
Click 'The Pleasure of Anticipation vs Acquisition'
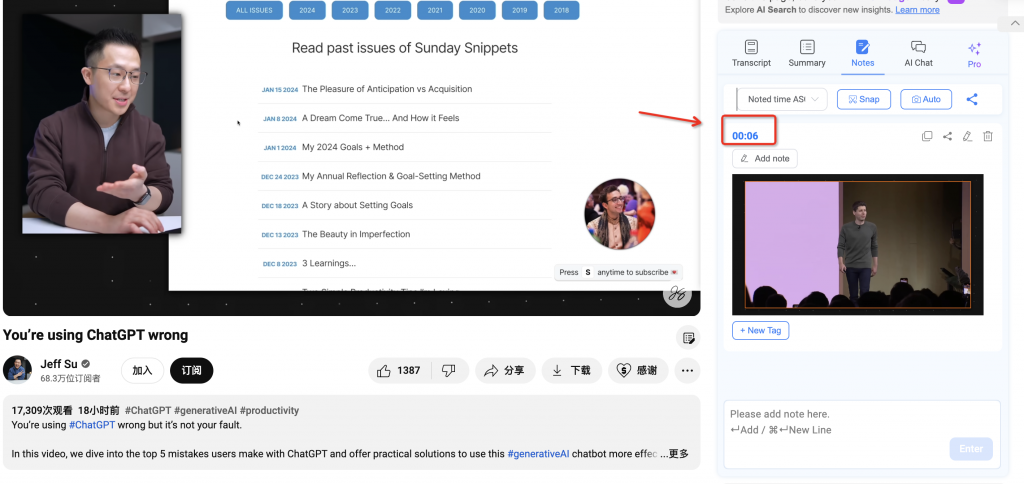387,89
